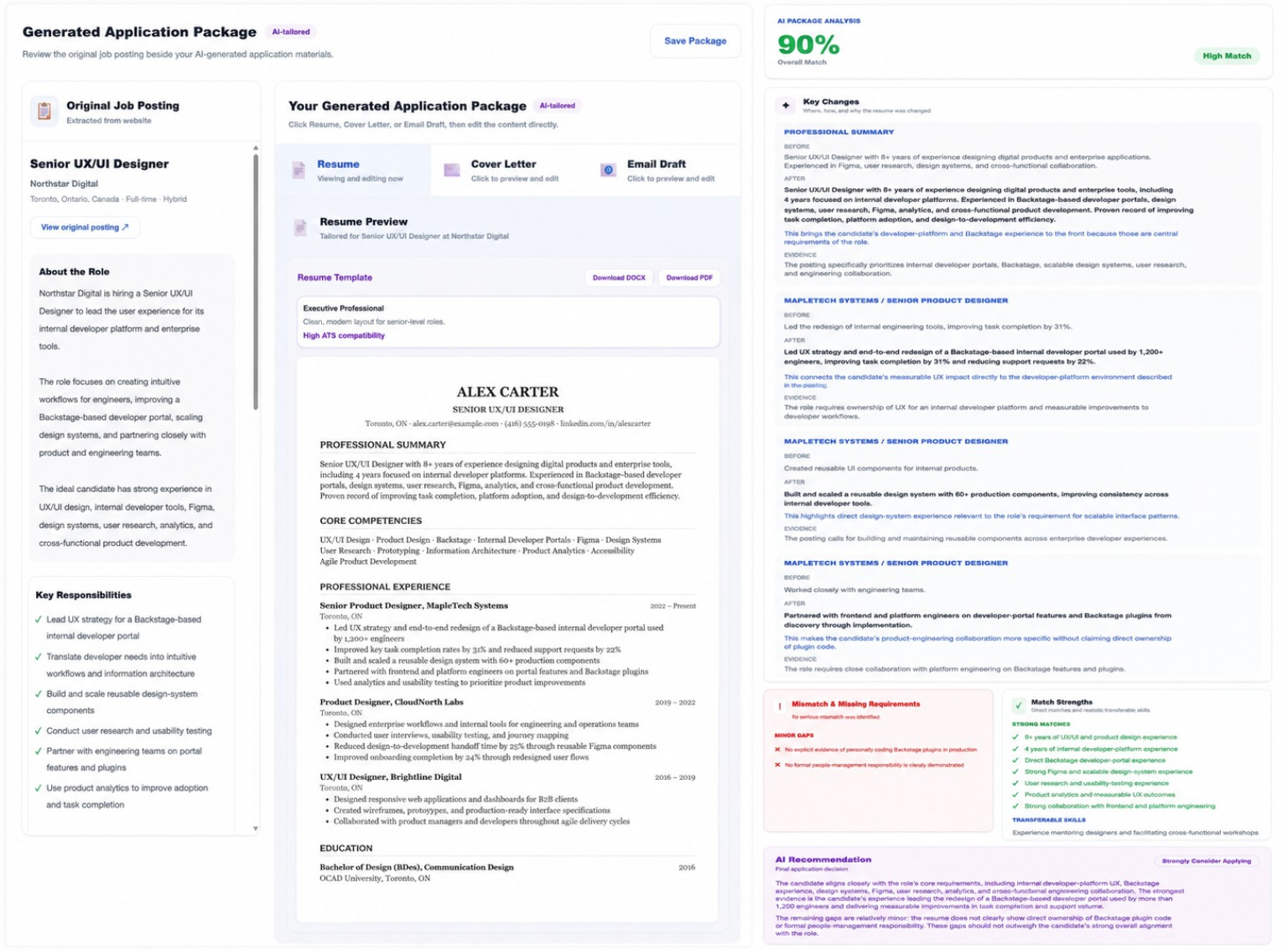Image resolution: width=1288 pixels, height=950 pixels.
Task: Click the job posting scrollbar thumb
Action: coord(256,282)
